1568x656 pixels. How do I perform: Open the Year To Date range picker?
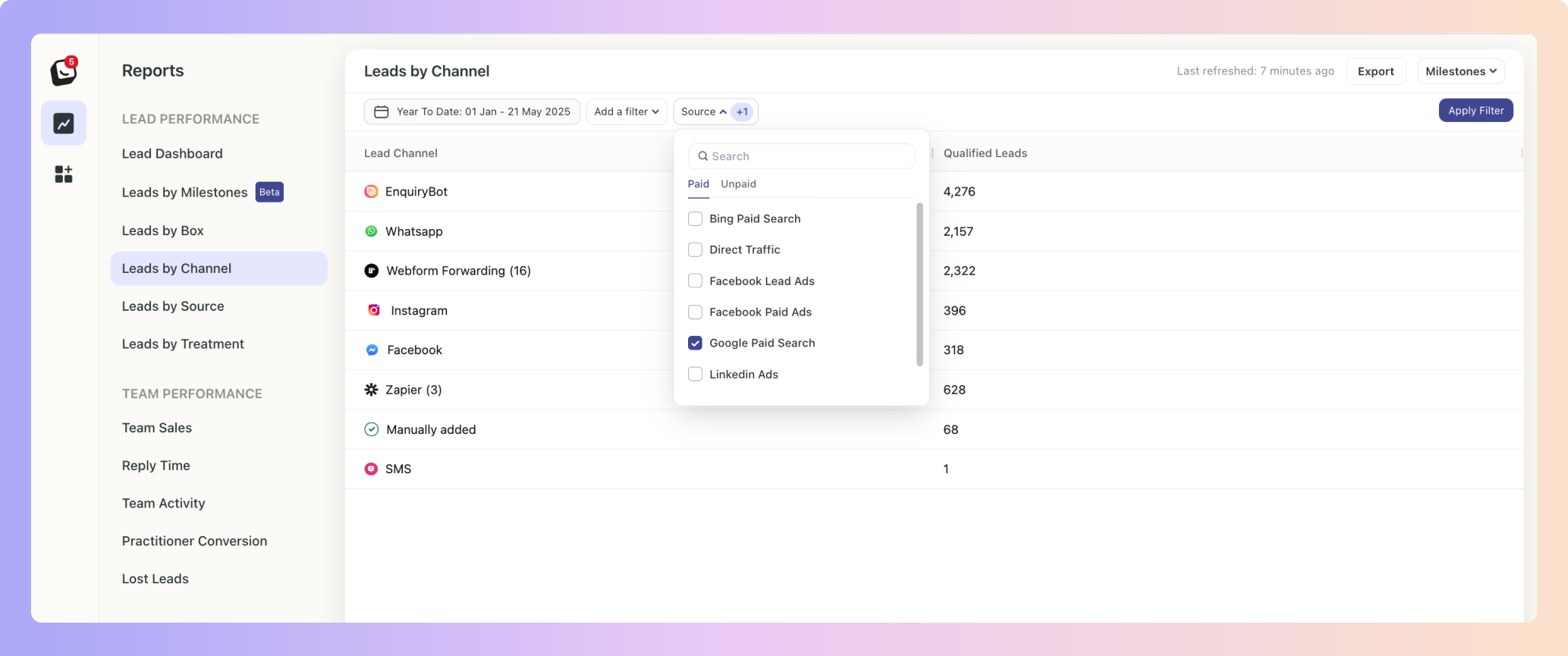click(x=472, y=111)
